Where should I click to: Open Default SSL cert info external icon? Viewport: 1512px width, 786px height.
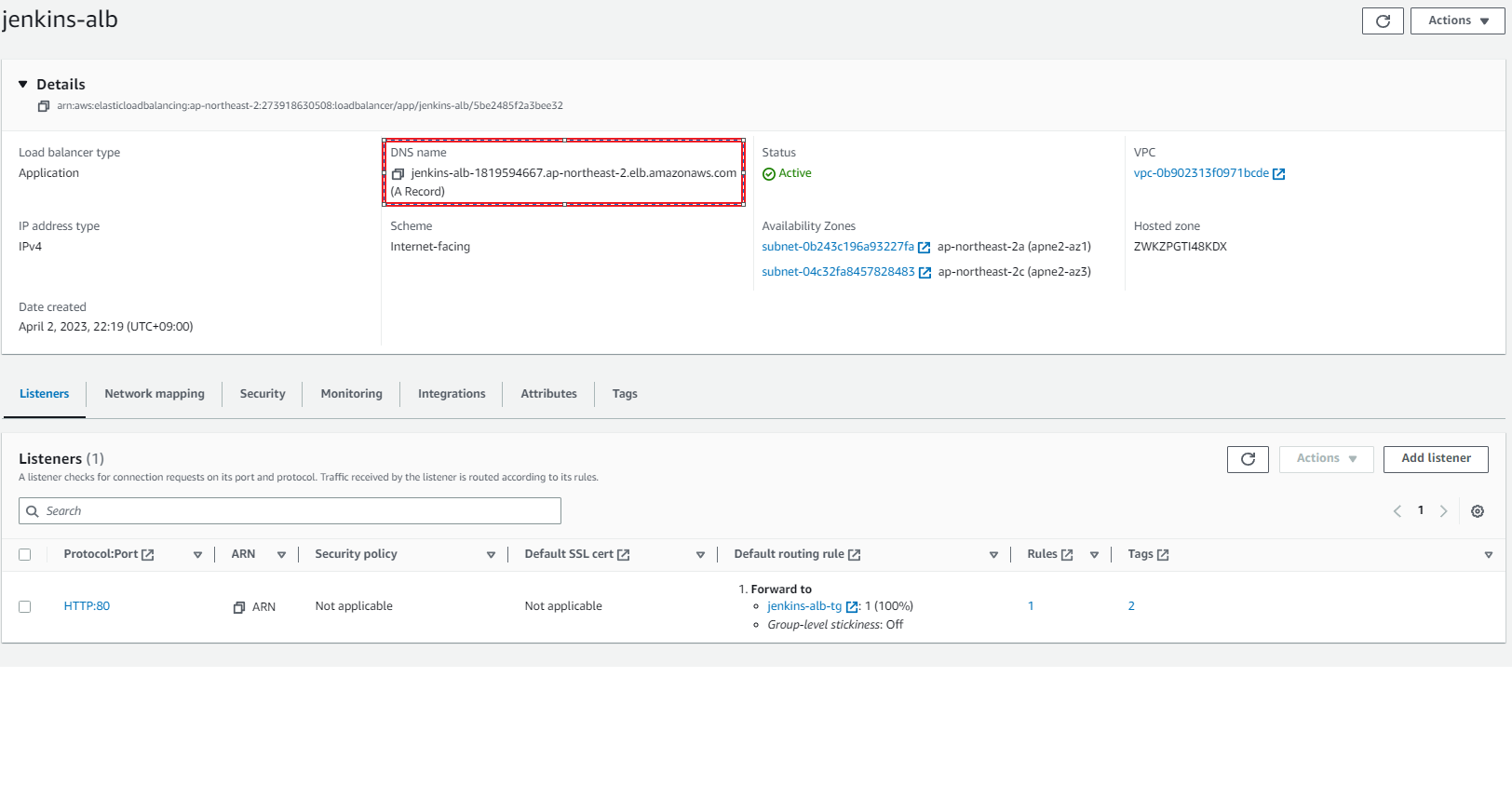[x=624, y=555]
